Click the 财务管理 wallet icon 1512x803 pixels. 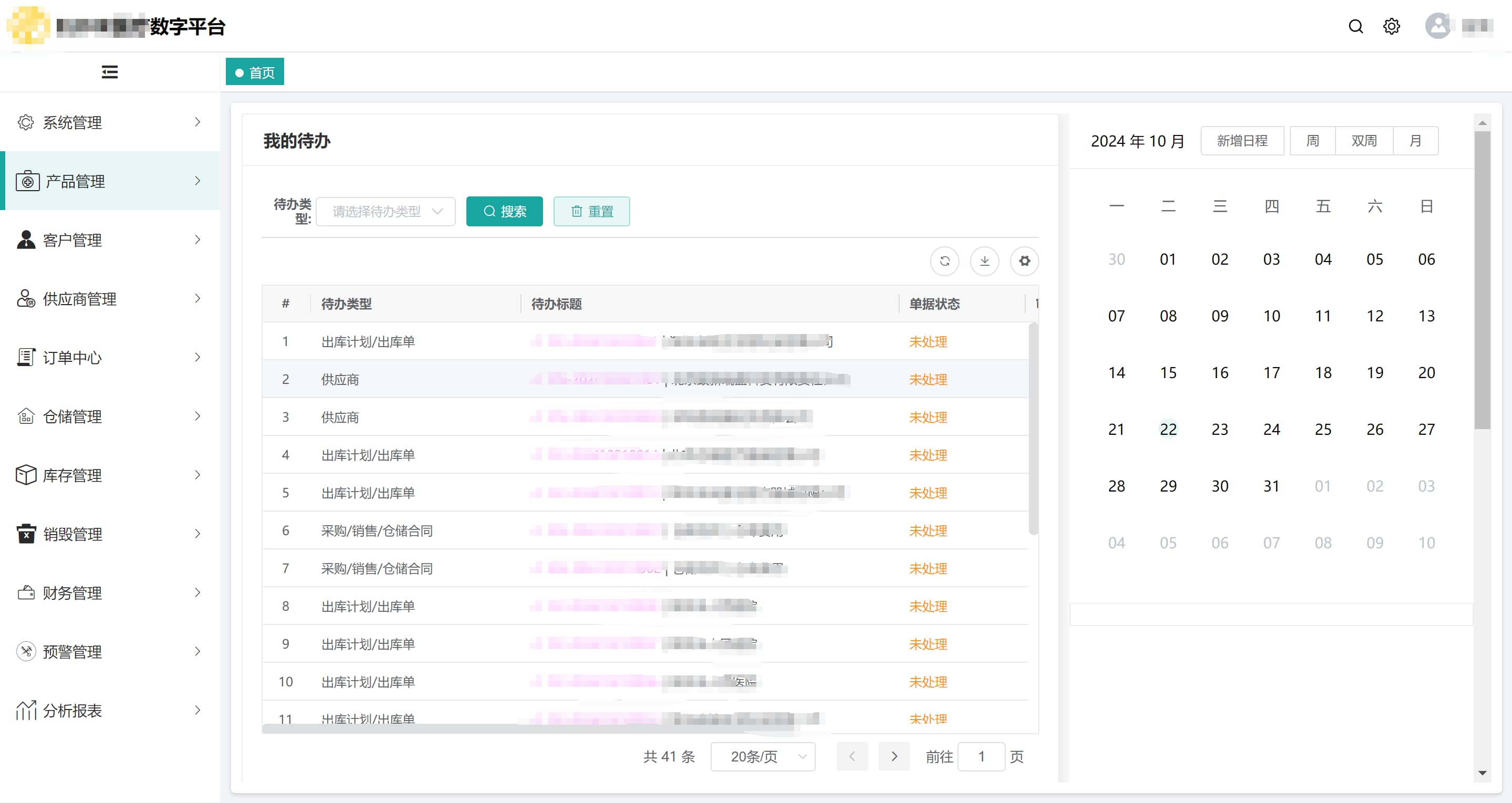point(26,592)
